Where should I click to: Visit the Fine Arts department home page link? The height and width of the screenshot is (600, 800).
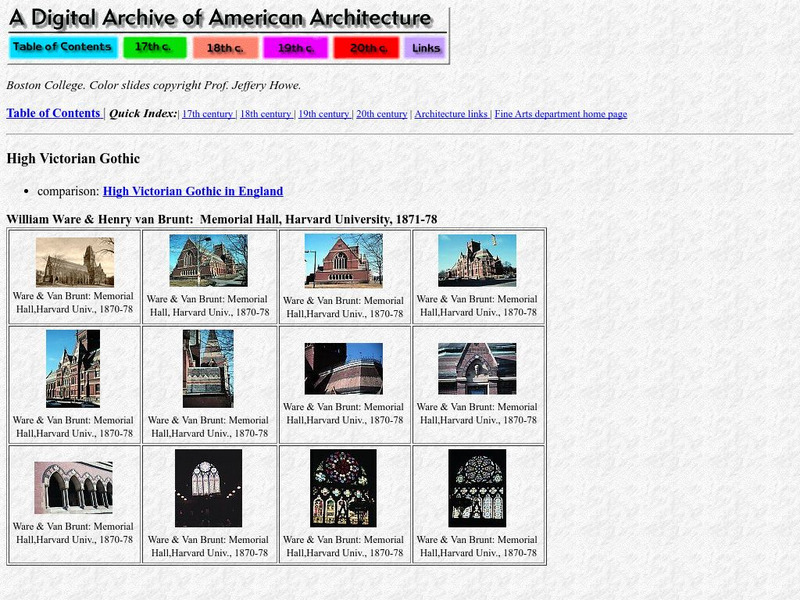click(x=561, y=114)
